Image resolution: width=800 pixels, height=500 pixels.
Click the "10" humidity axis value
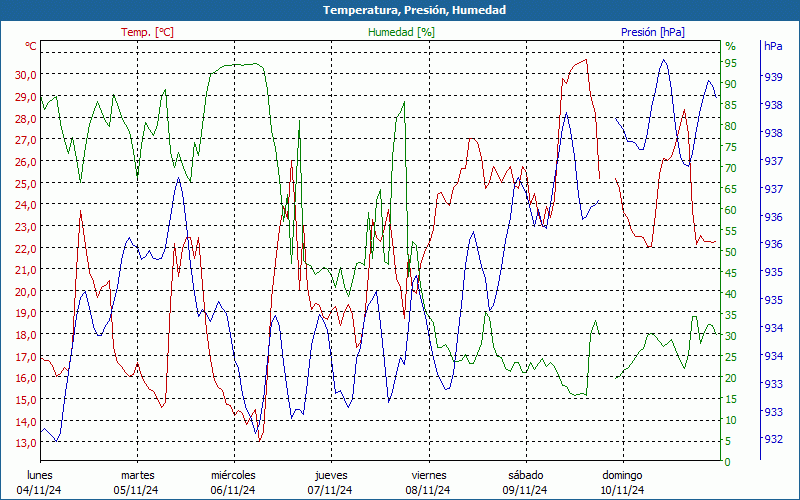pyautogui.click(x=731, y=420)
